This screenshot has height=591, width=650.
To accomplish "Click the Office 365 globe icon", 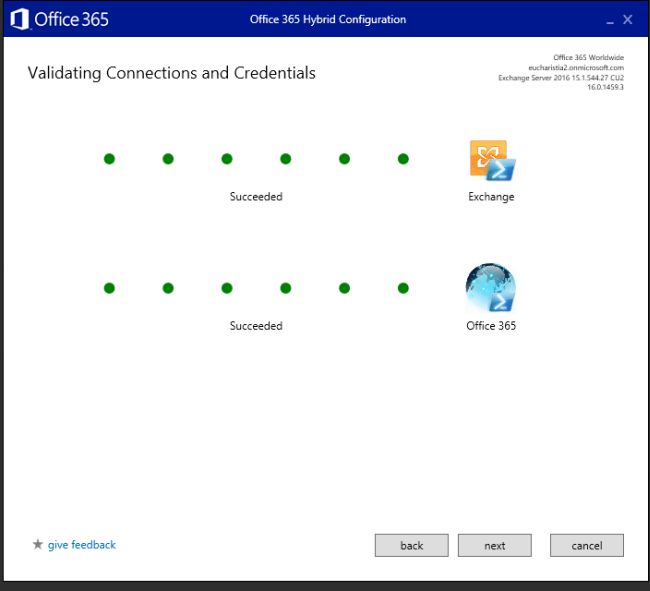I will click(x=491, y=288).
